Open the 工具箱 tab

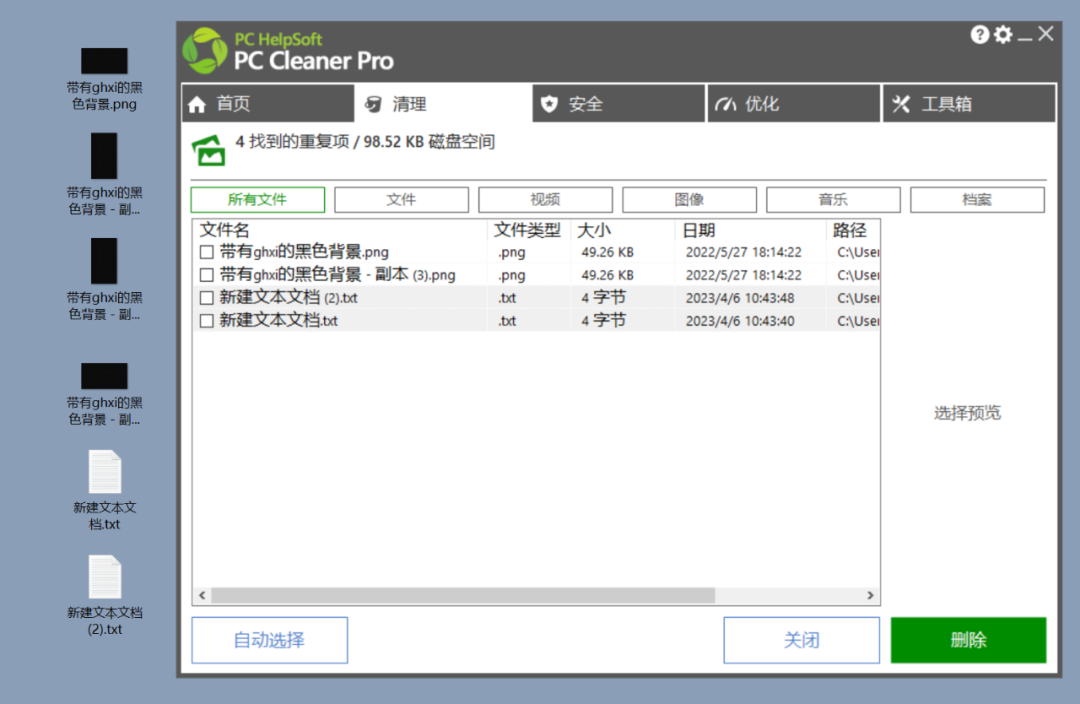point(968,103)
